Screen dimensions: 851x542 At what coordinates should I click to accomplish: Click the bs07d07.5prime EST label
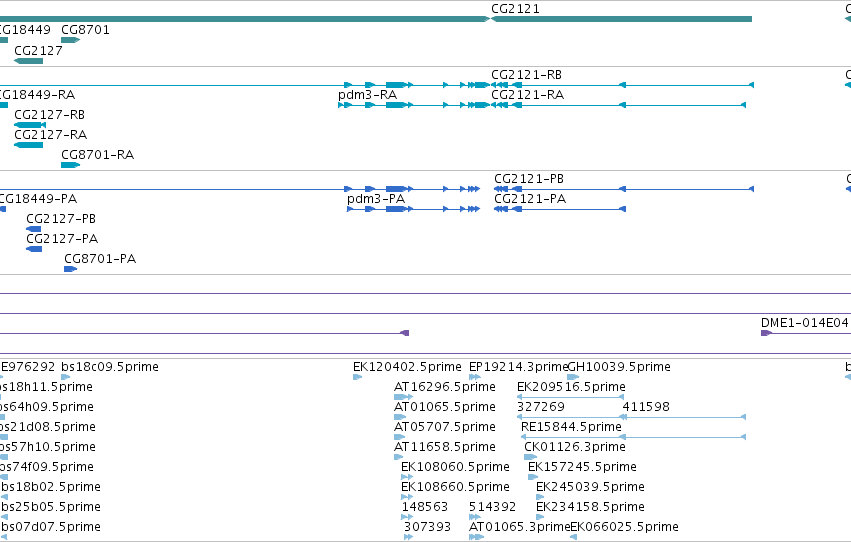(51, 527)
